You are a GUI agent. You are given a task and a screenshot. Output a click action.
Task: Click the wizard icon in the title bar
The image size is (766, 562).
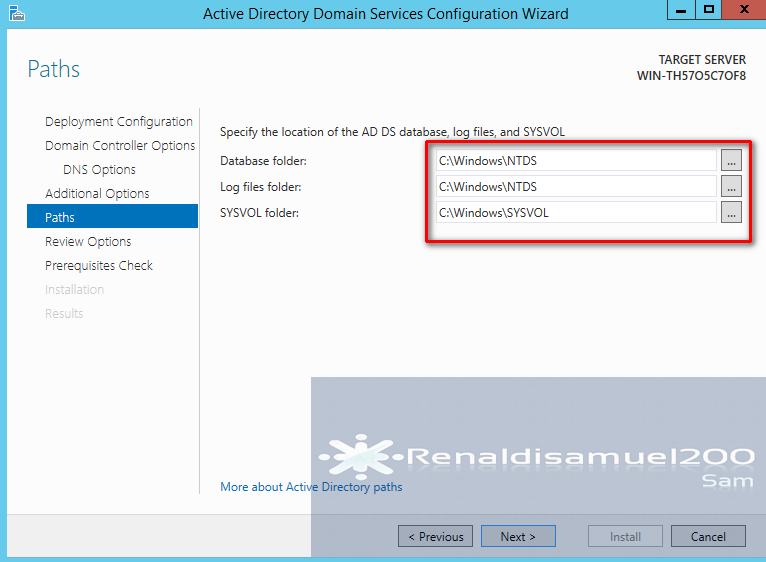[x=17, y=13]
